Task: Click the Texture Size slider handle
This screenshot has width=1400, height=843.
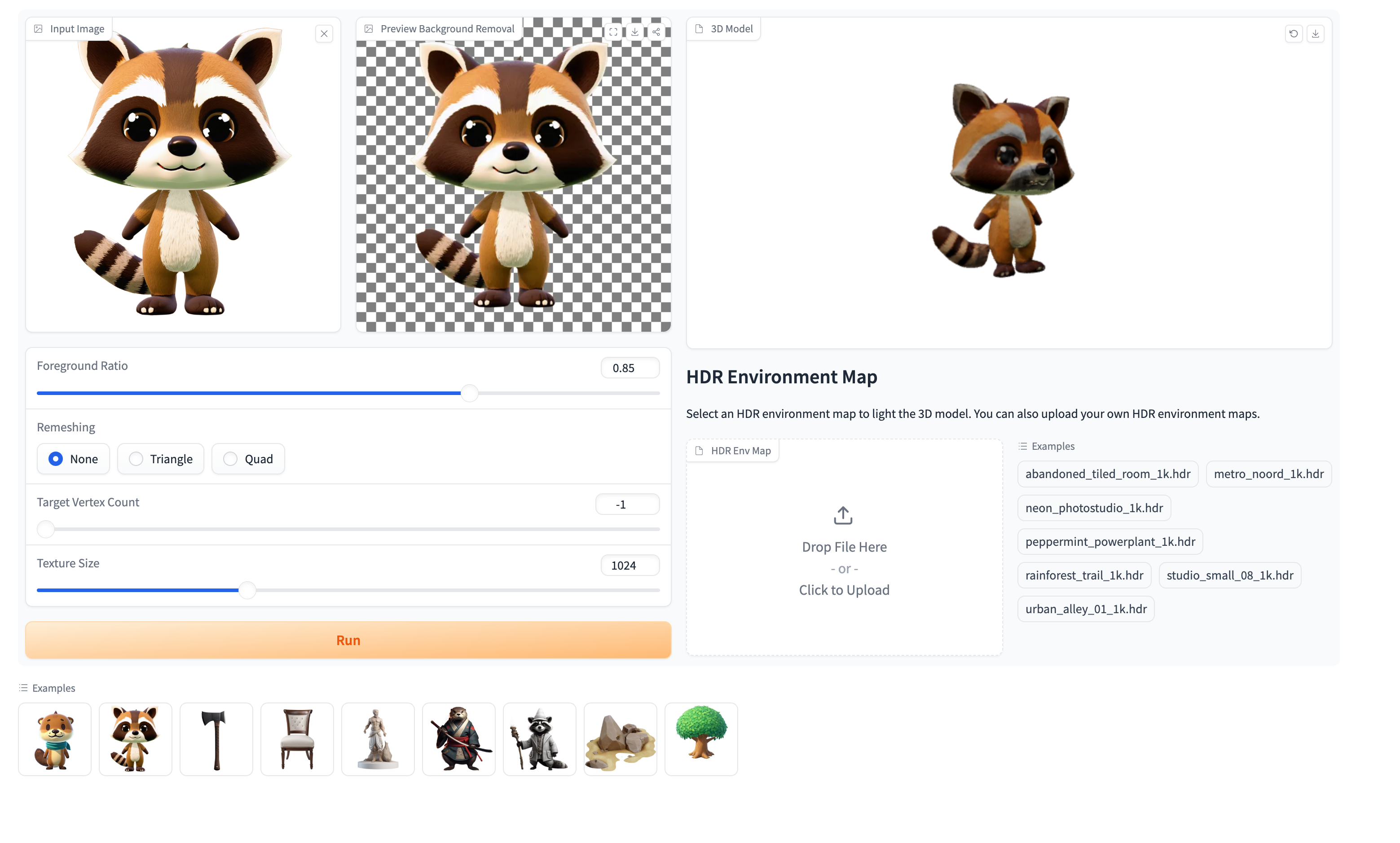Action: (247, 590)
